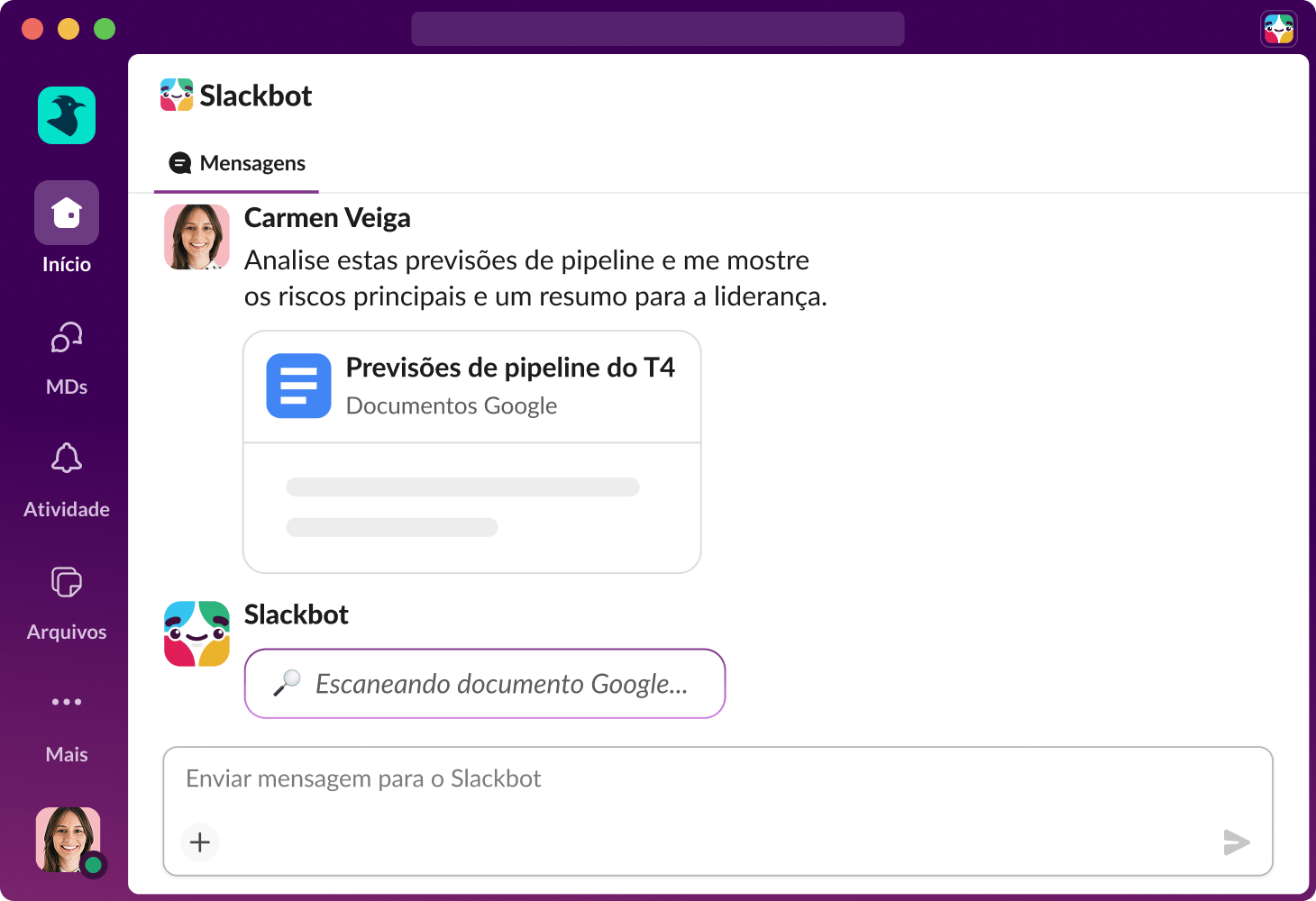Open the Slackbot app icon in the titlebar
This screenshot has height=901, width=1316.
click(1279, 28)
